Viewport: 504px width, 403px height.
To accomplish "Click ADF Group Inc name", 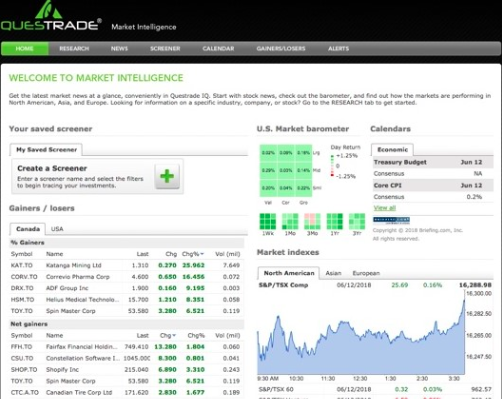I will pos(67,288).
